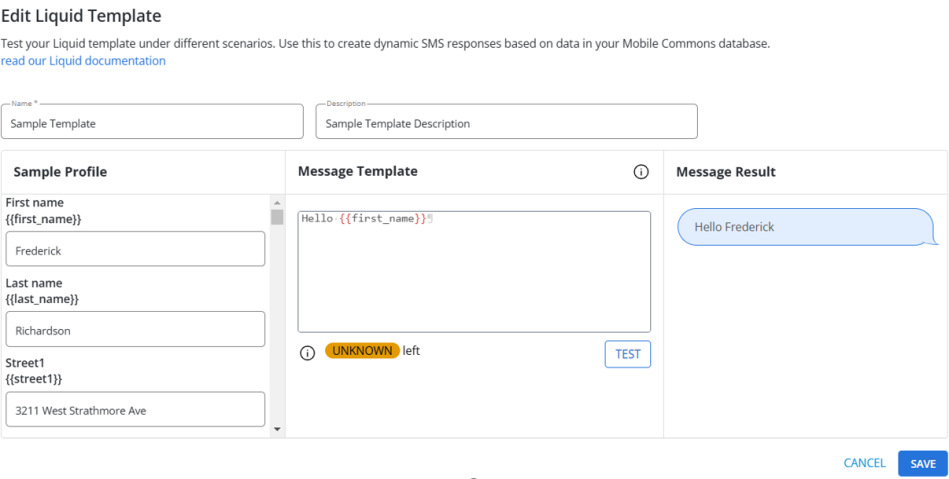Click the 'Hello Frederick' message result bubble

tap(805, 227)
